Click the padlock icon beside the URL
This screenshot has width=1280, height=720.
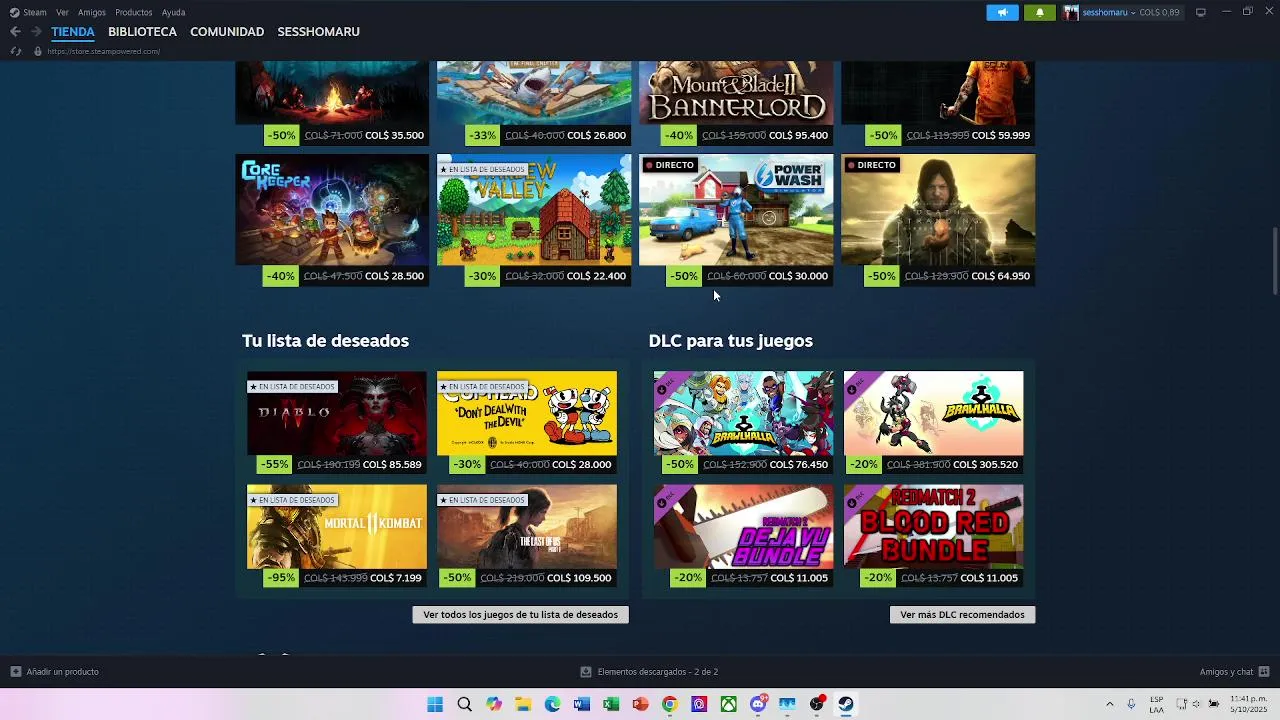coord(38,51)
